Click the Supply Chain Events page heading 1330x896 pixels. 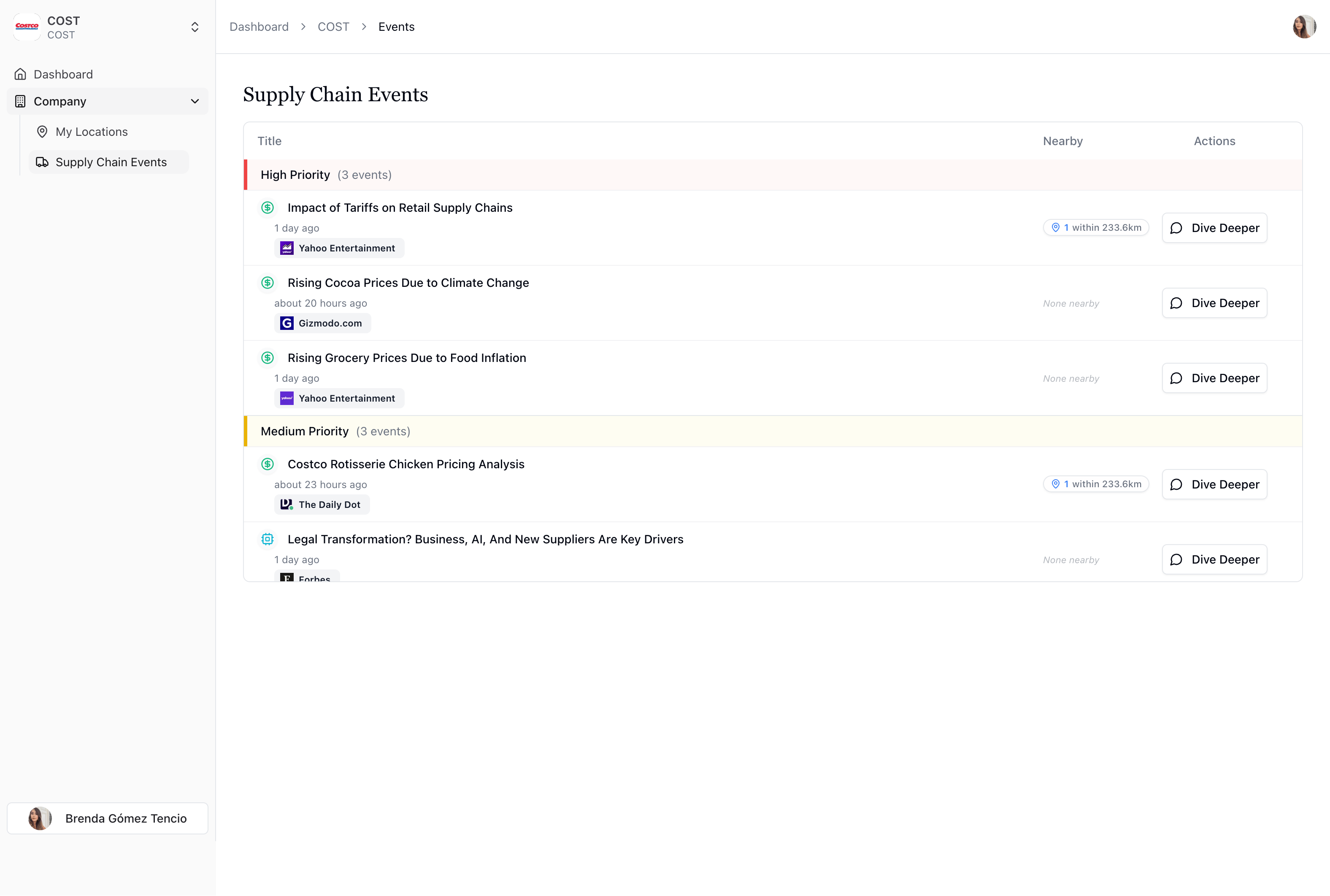point(335,95)
